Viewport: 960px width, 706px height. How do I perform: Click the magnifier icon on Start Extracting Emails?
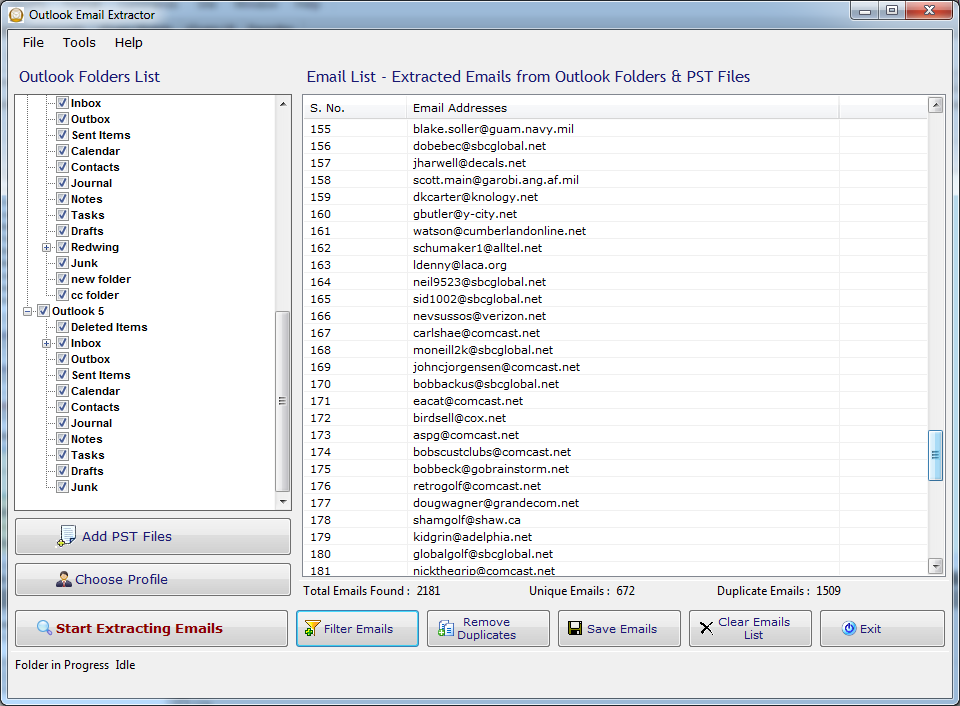pyautogui.click(x=44, y=628)
